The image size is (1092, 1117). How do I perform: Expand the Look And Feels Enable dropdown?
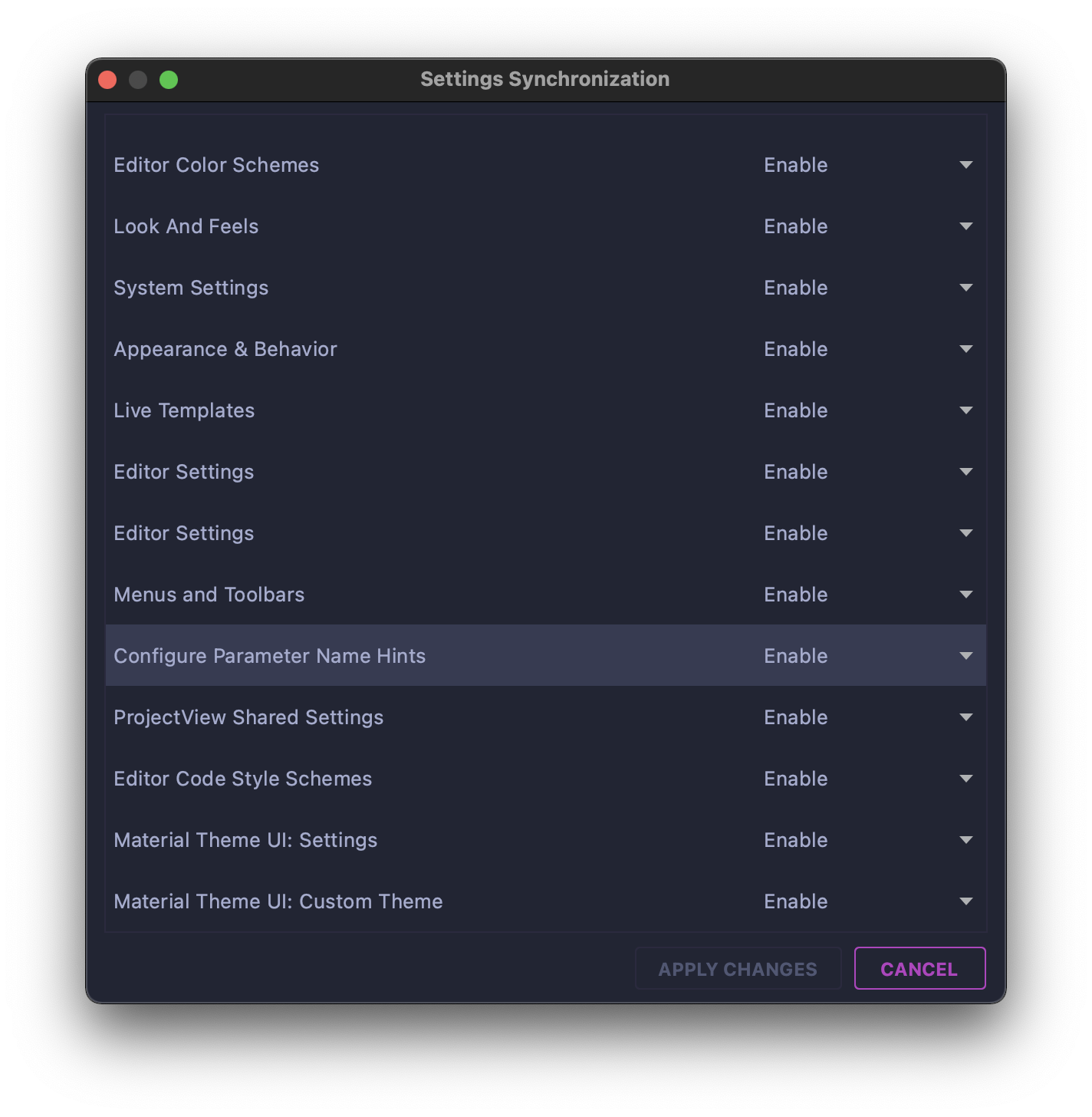(966, 226)
